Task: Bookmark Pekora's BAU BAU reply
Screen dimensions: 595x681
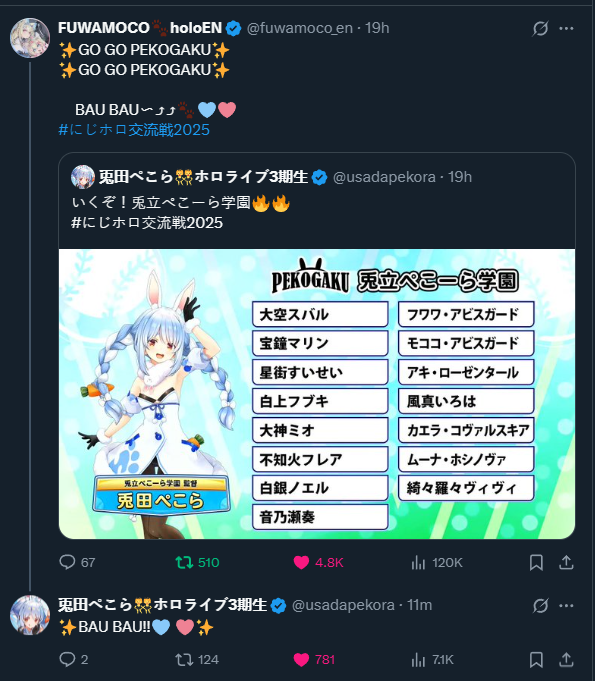Action: point(536,659)
